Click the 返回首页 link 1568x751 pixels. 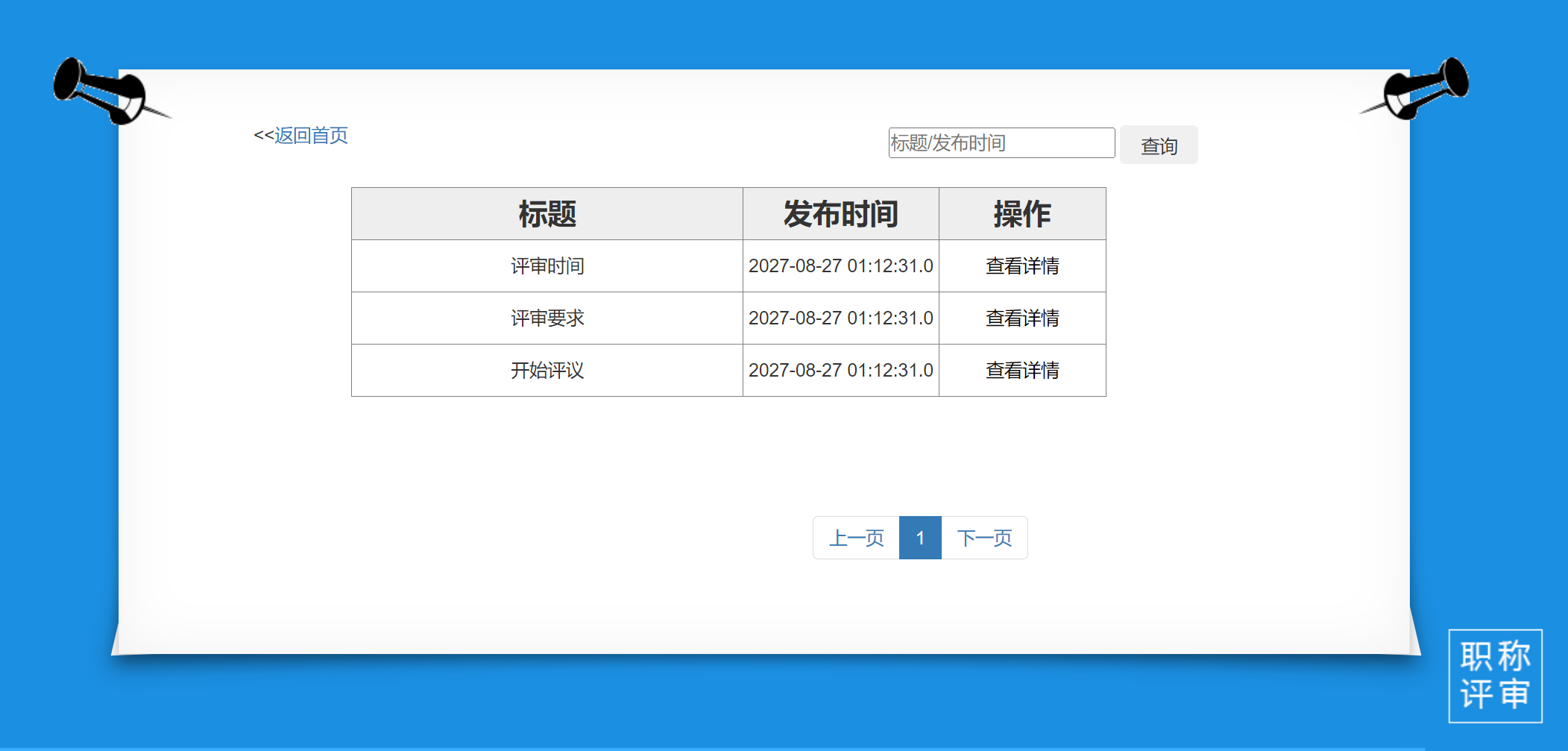(x=311, y=136)
